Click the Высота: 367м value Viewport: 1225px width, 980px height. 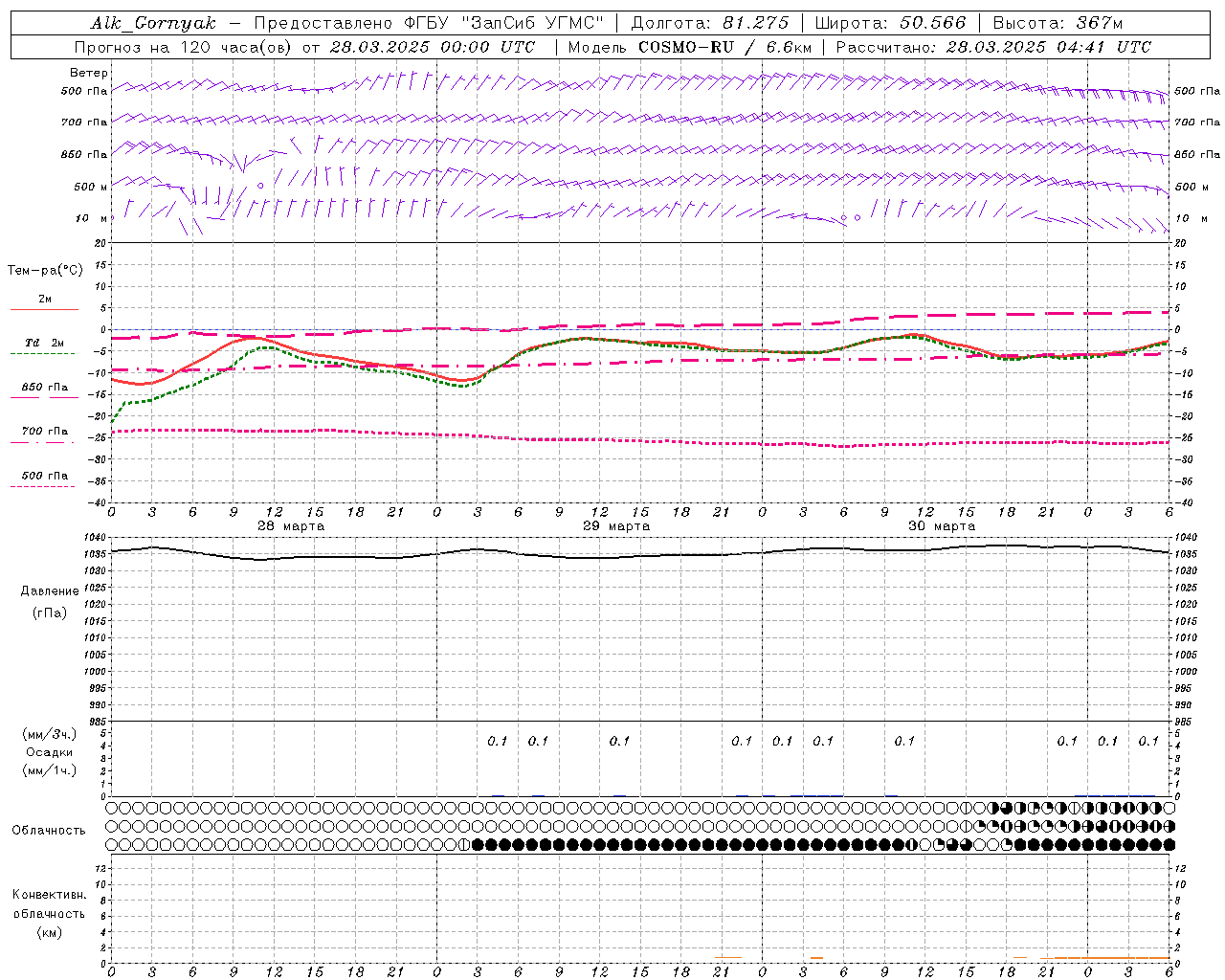pyautogui.click(x=1058, y=23)
